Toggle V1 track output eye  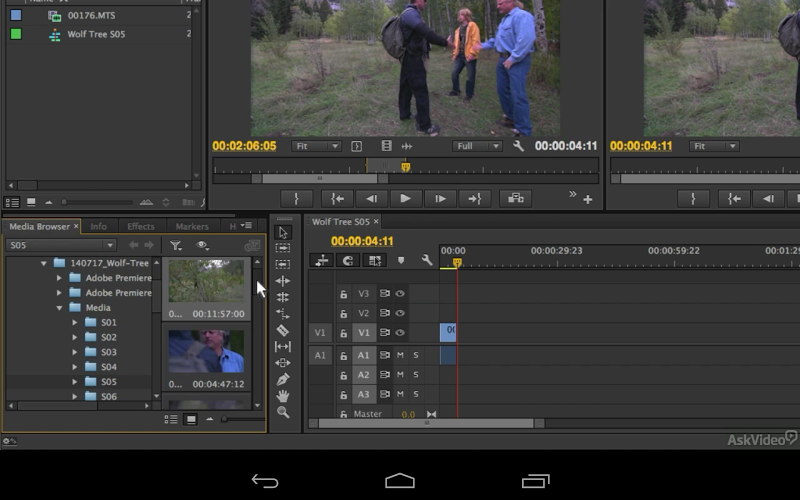(x=400, y=333)
